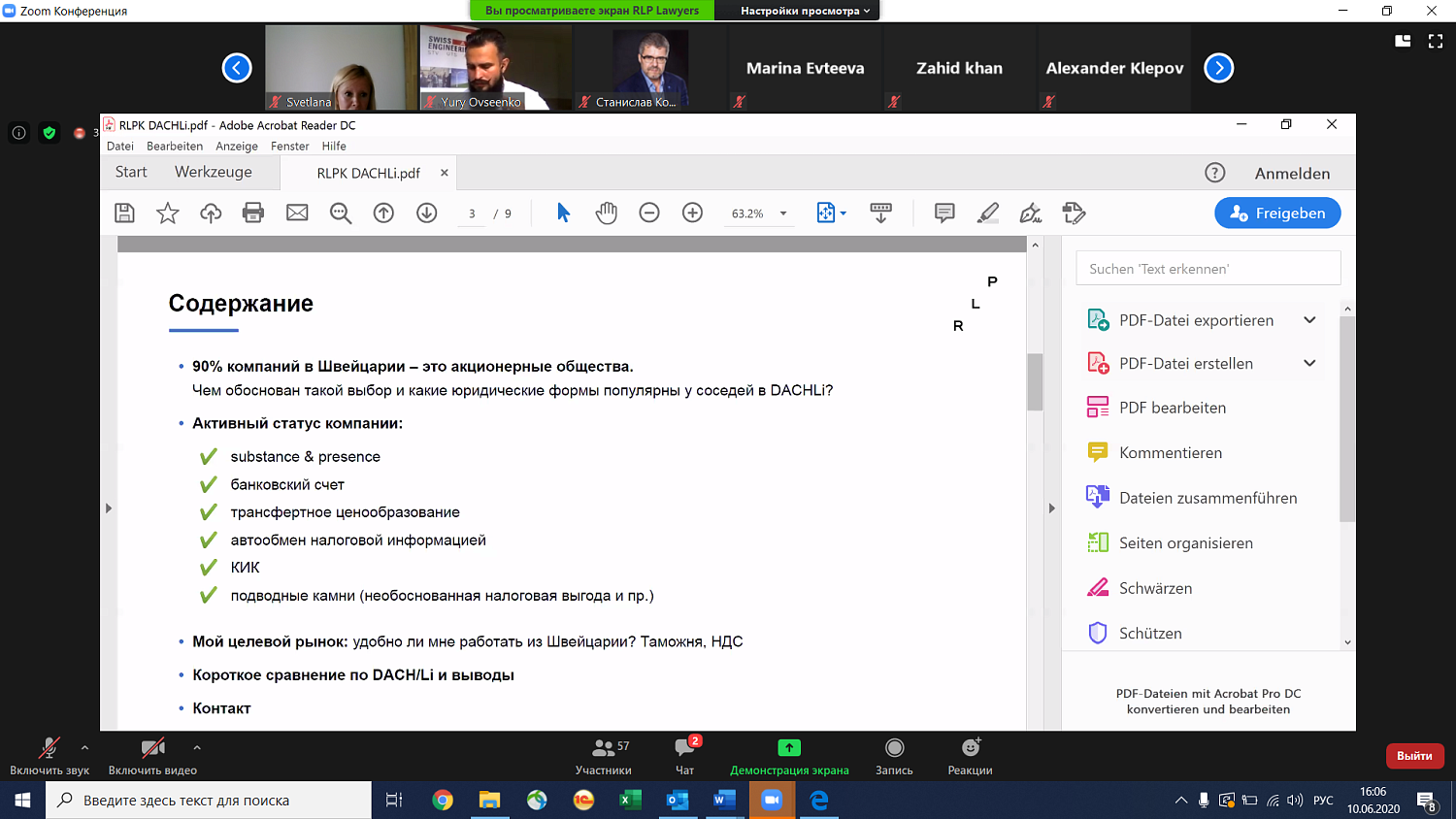Zoom out with the minus icon
The height and width of the screenshot is (819, 1456).
649,213
